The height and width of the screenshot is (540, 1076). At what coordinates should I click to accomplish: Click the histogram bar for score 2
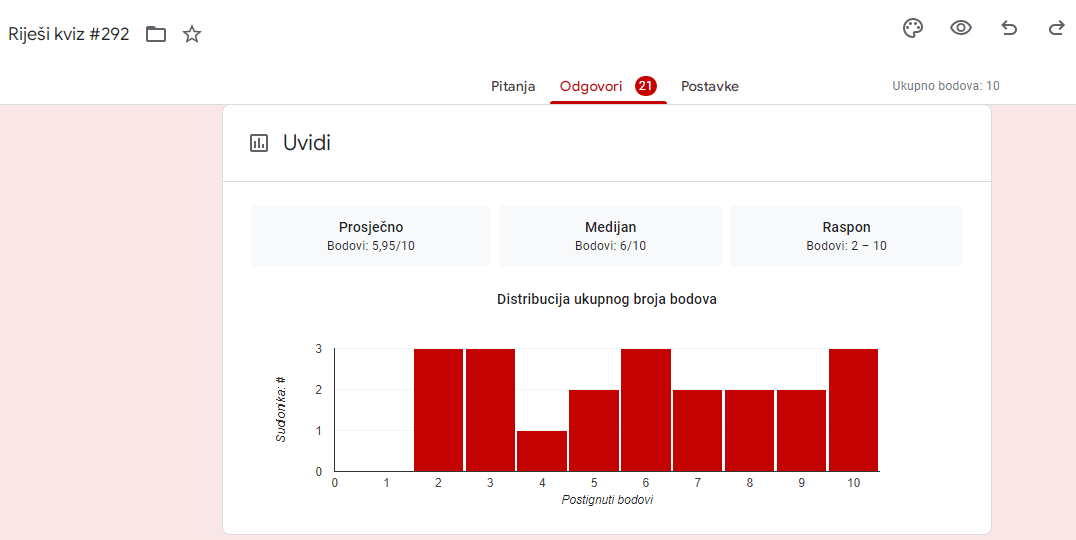[438, 410]
